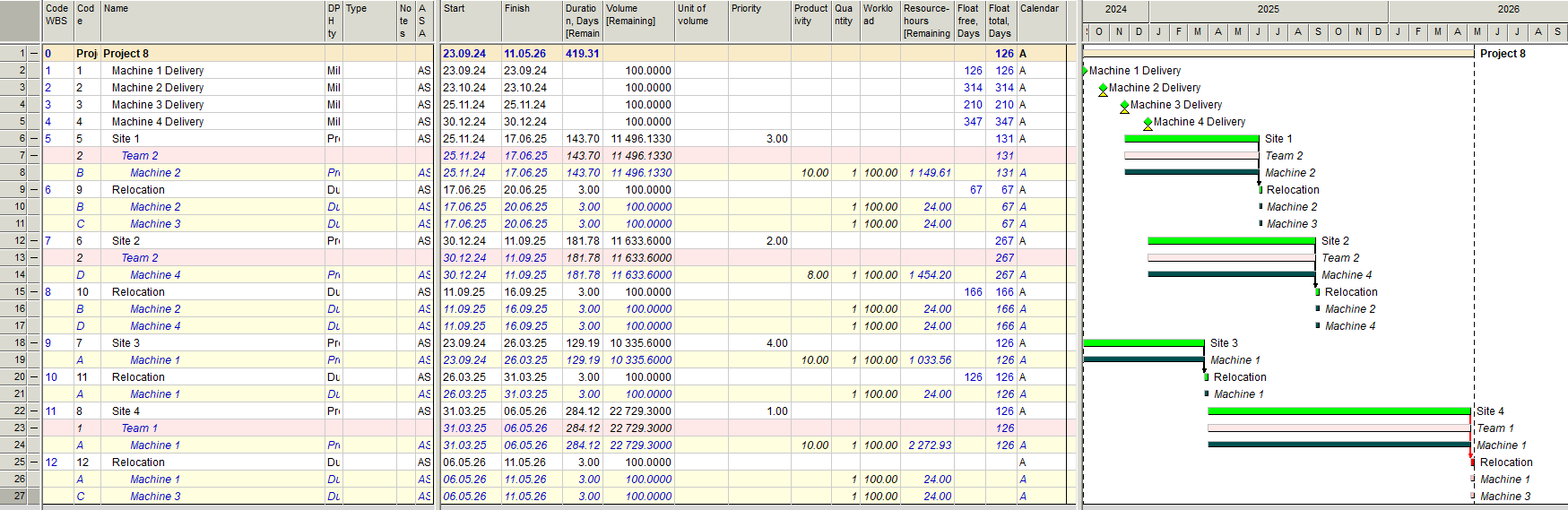Click the Calendar column header

click(1041, 21)
